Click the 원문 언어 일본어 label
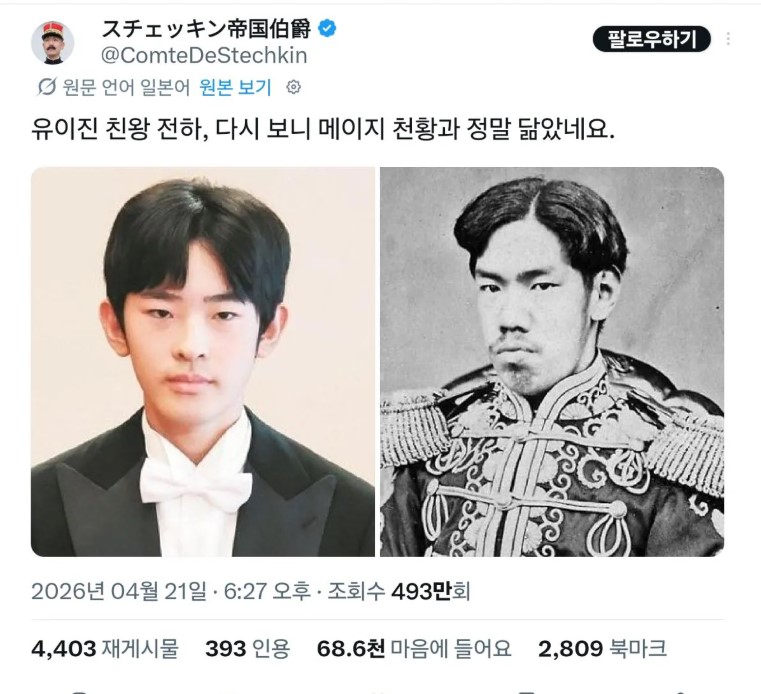Viewport: 761px width, 694px height. click(x=126, y=87)
